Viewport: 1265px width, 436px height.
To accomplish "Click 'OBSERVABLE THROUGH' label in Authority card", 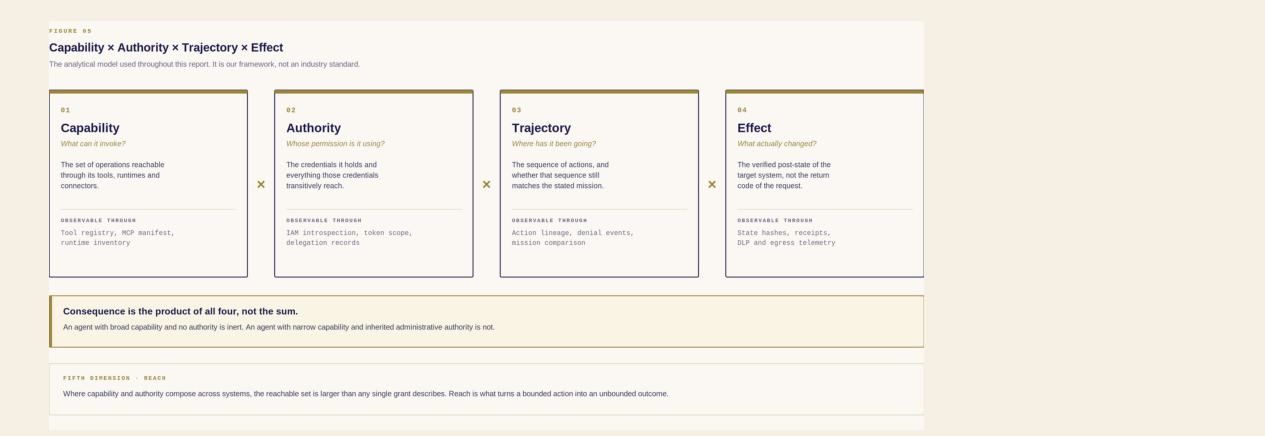I will click(x=324, y=220).
